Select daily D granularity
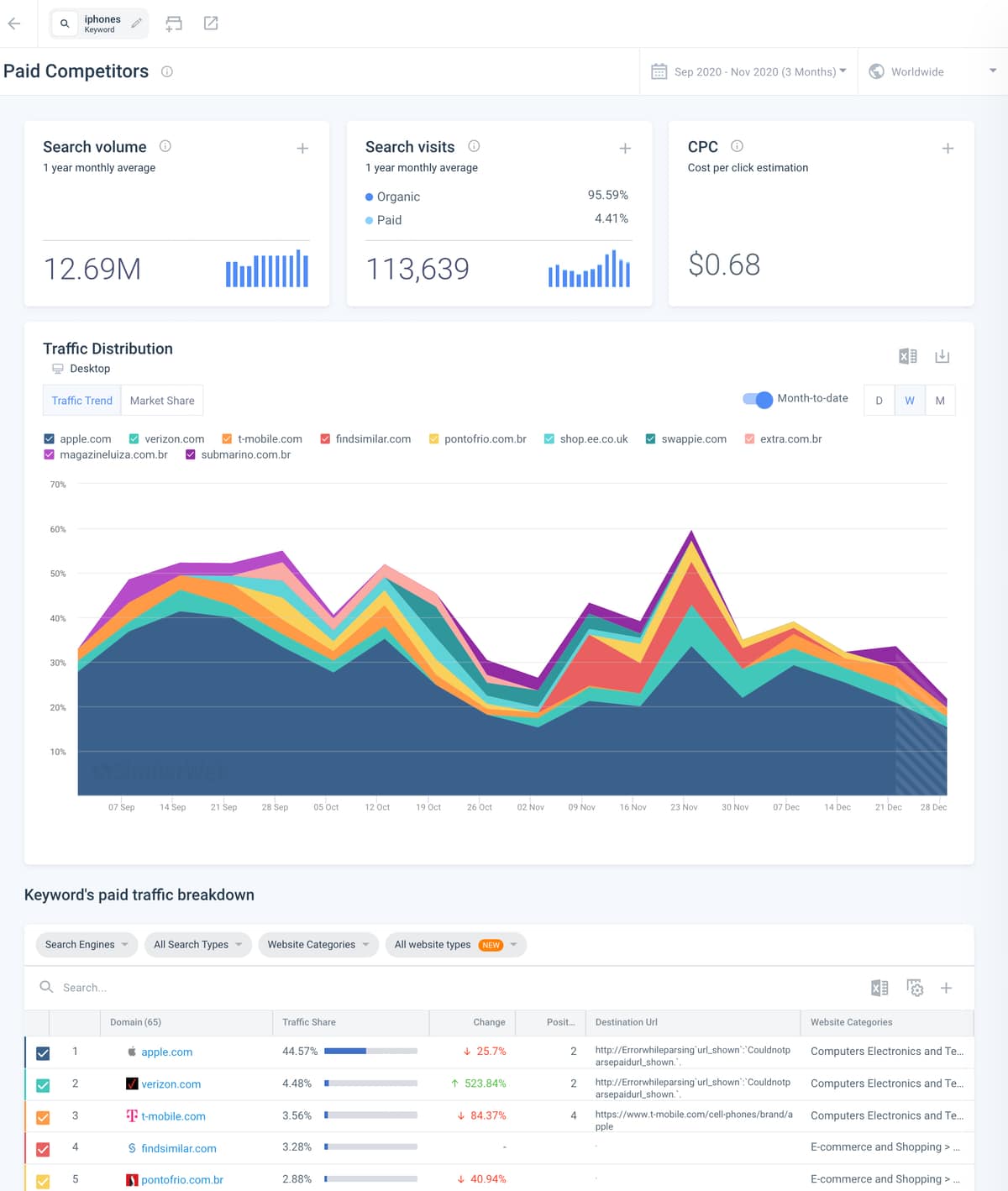Screen dimensions: 1008x1191 point(879,401)
